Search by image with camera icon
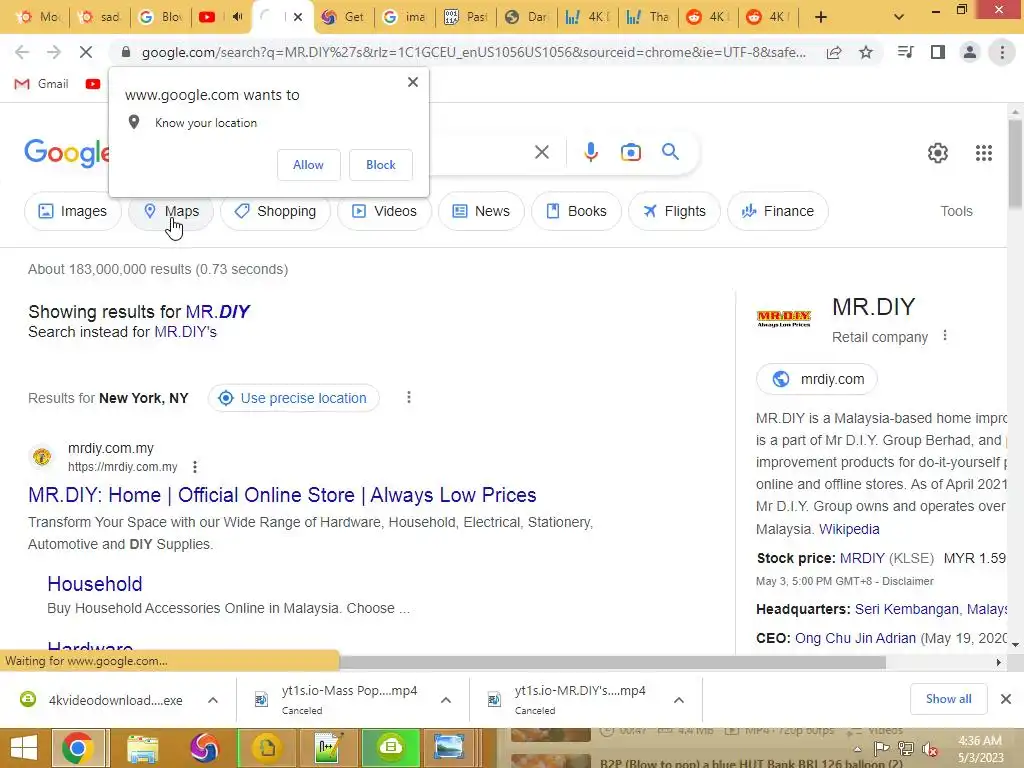The image size is (1024, 768). click(630, 152)
